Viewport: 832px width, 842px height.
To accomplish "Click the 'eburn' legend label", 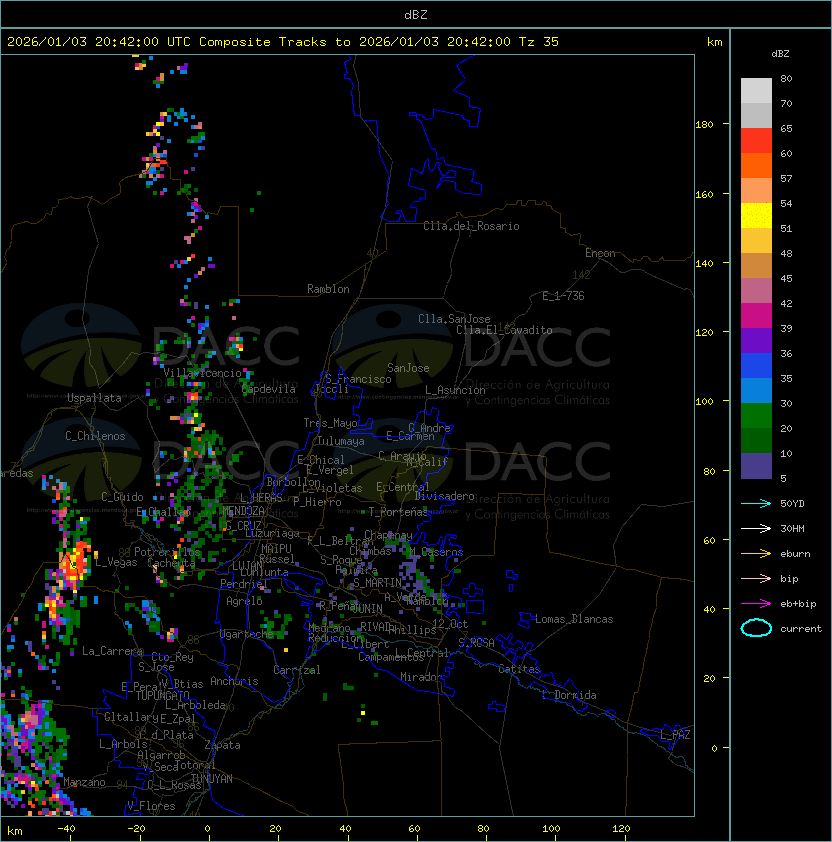I will 795,554.
